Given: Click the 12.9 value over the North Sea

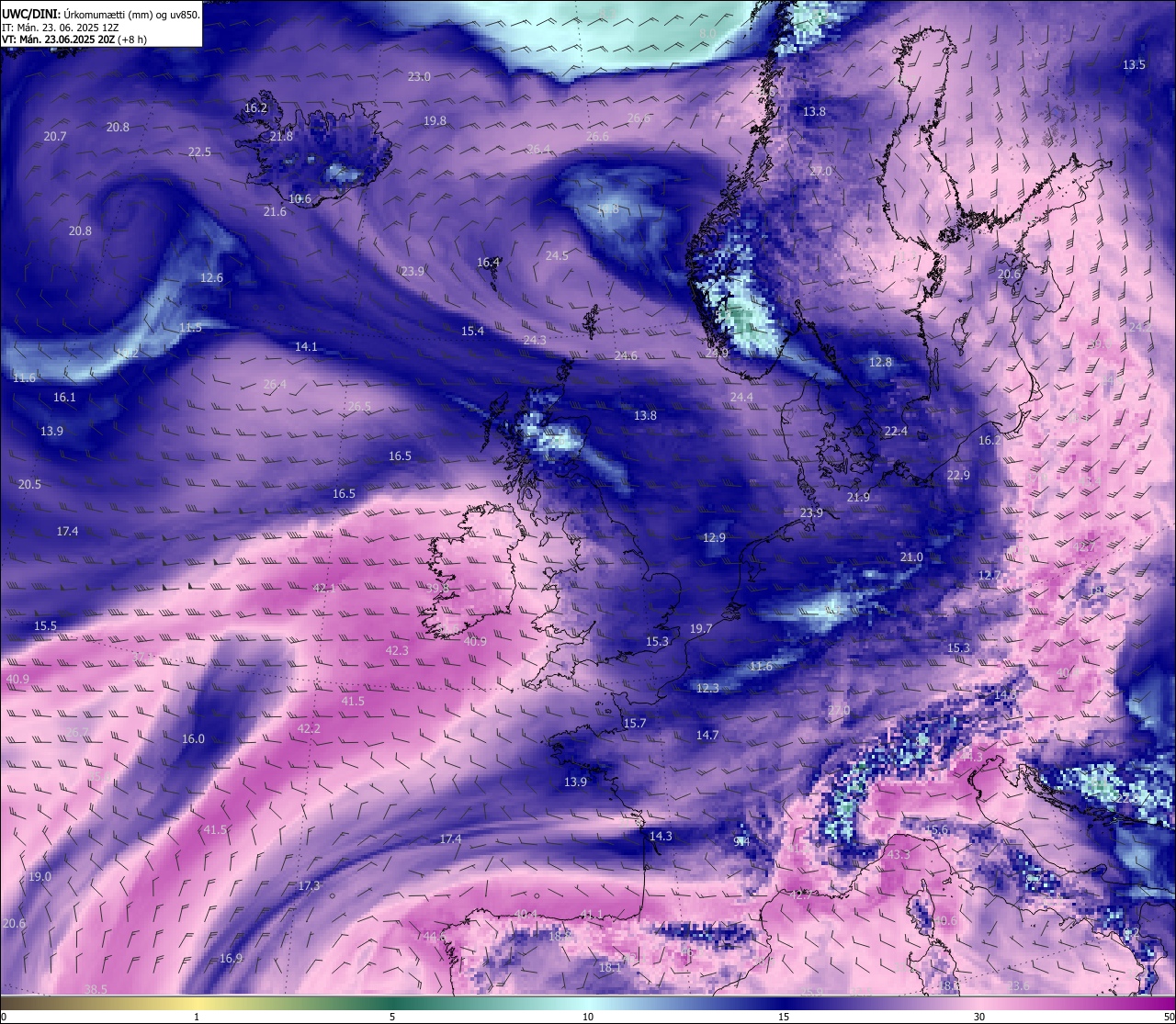Looking at the screenshot, I should tap(714, 537).
